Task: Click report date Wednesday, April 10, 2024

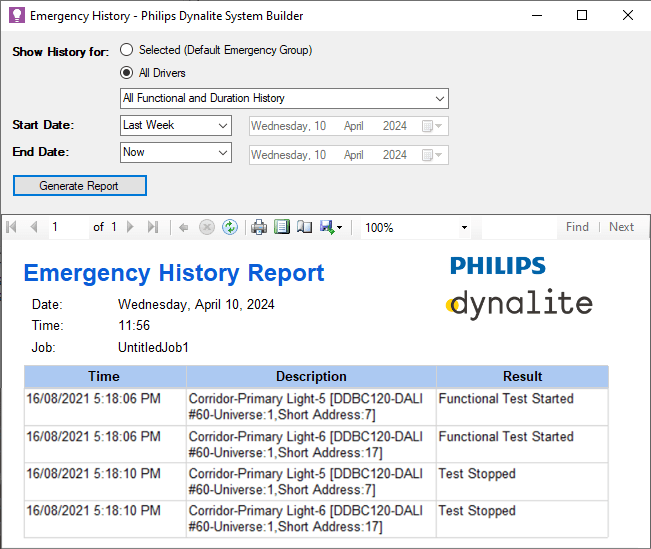Action: 196,304
